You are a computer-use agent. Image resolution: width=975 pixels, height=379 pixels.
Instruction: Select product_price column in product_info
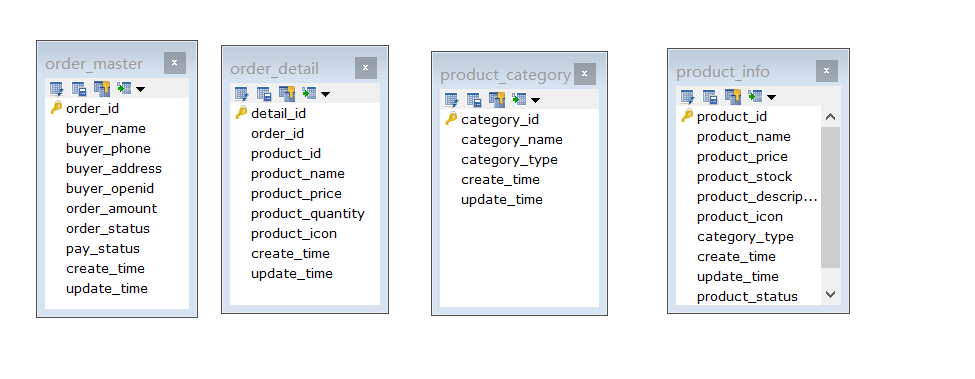(x=742, y=157)
